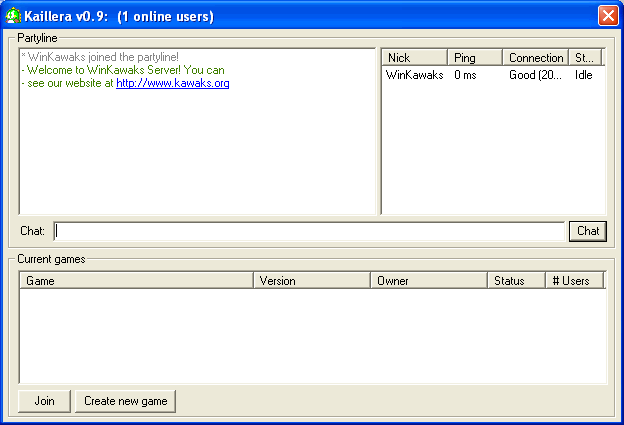Click the Chat send button
Viewport: 624px width, 425px height.
[588, 231]
